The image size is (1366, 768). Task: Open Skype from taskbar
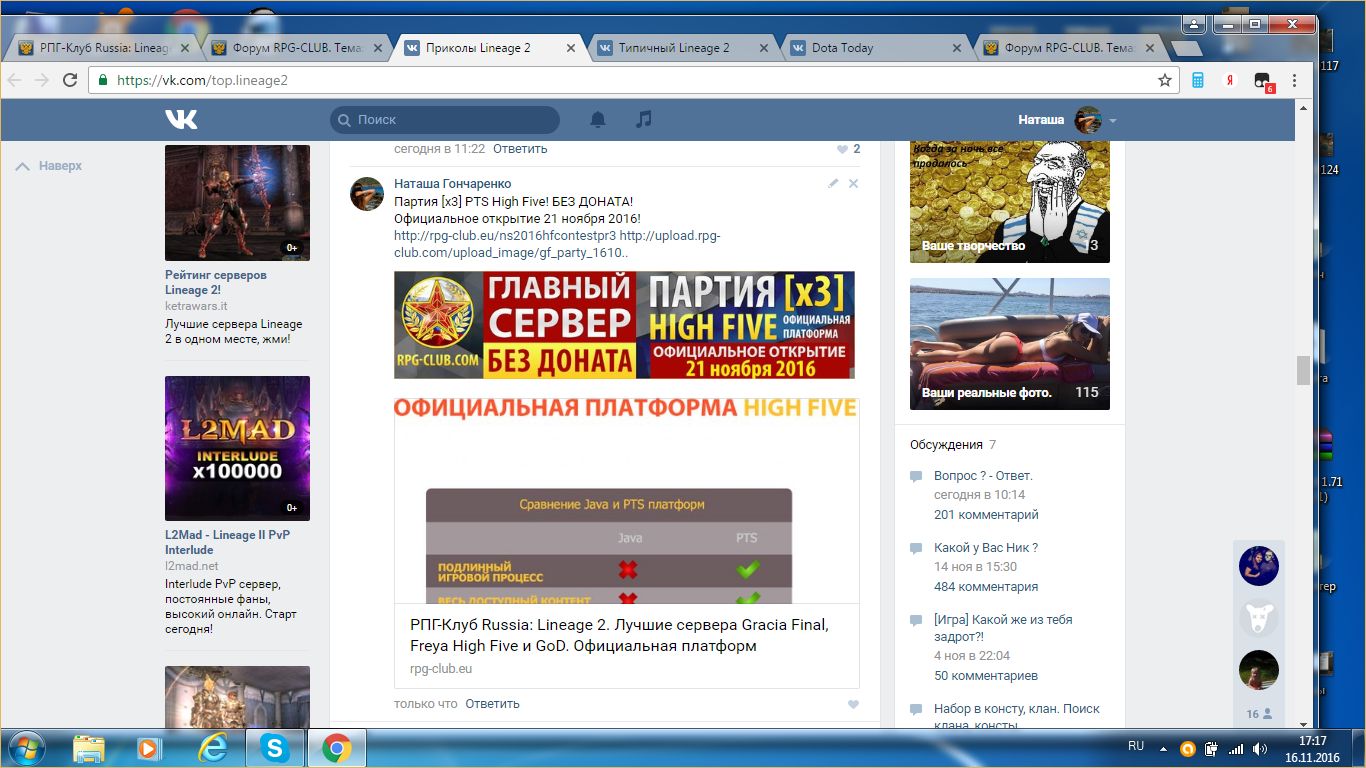[274, 748]
